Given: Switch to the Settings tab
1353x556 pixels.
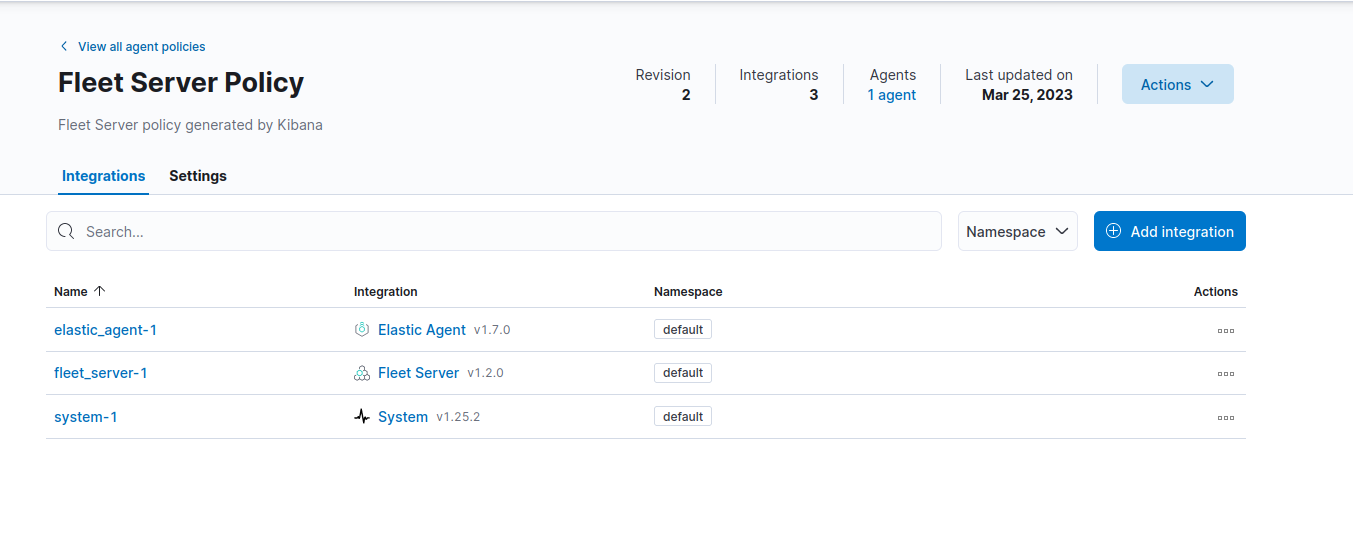Looking at the screenshot, I should (x=198, y=176).
